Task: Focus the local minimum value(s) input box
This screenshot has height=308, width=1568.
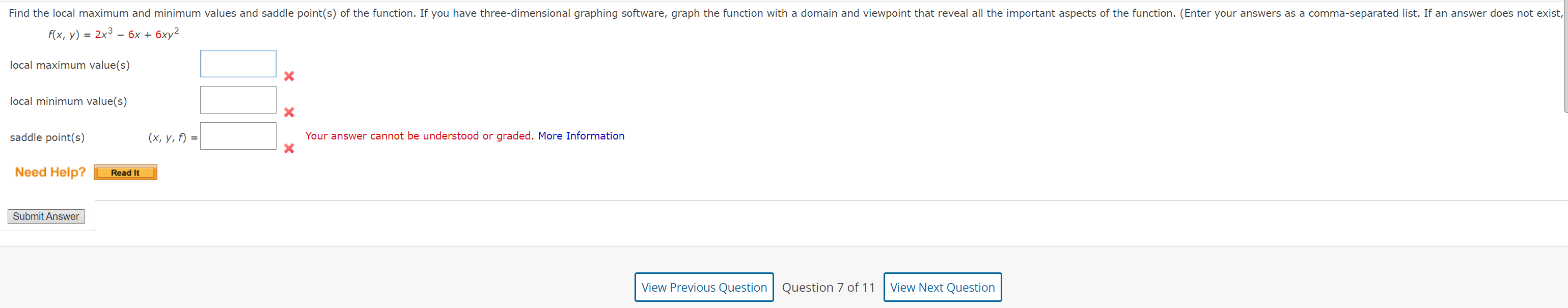Action: (238, 100)
